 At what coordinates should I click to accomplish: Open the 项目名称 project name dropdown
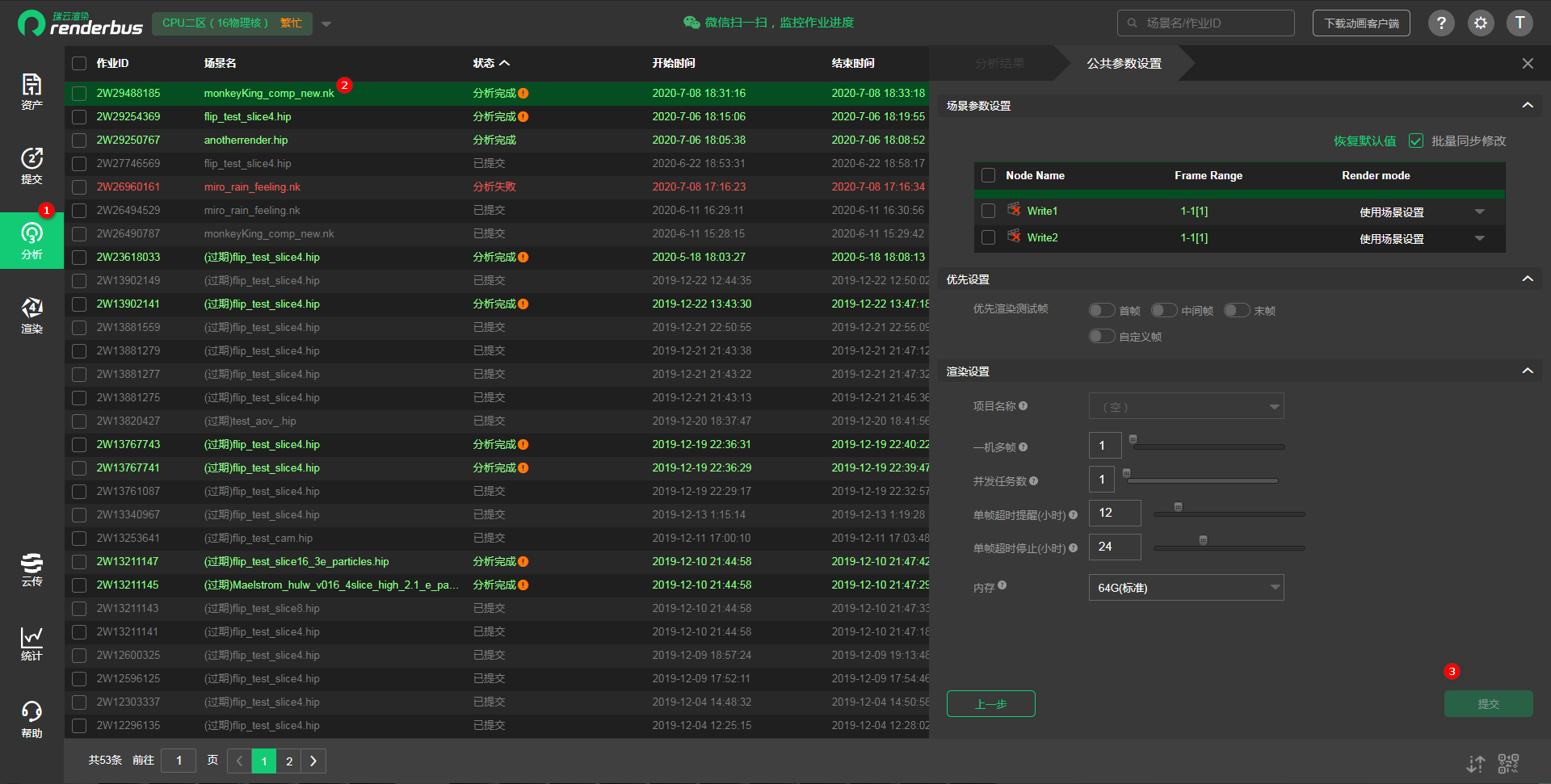click(1187, 406)
